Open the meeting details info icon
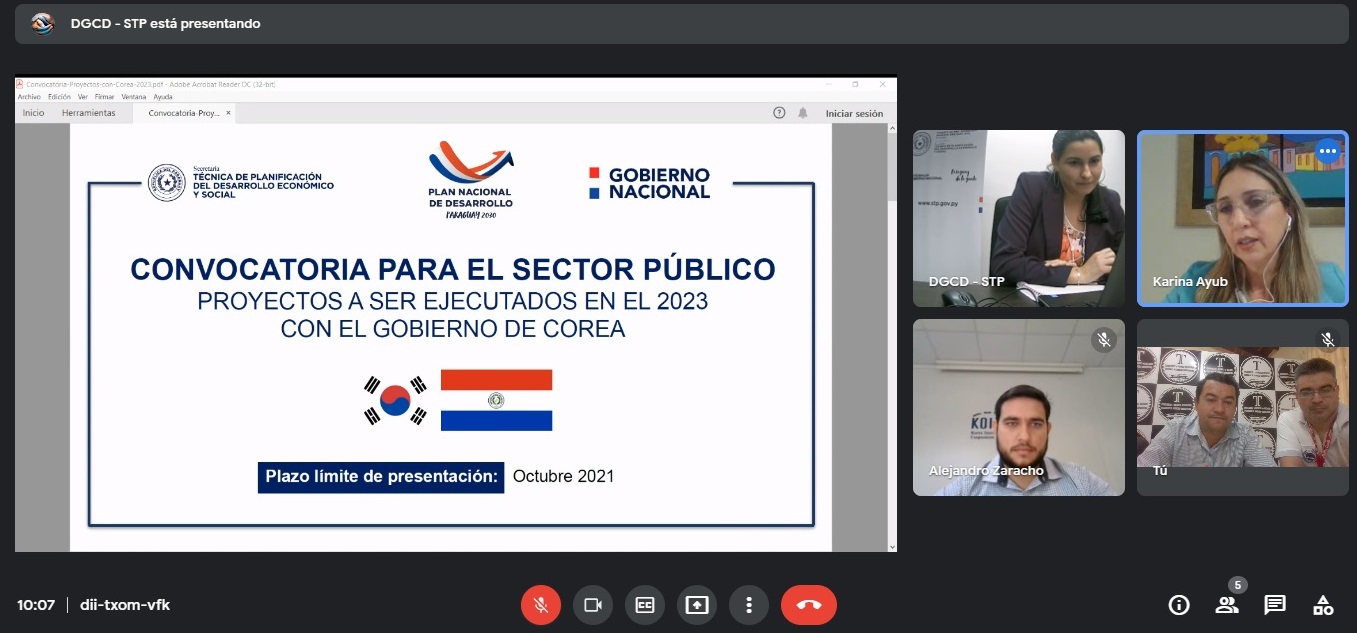The height and width of the screenshot is (633, 1357). (x=1179, y=605)
